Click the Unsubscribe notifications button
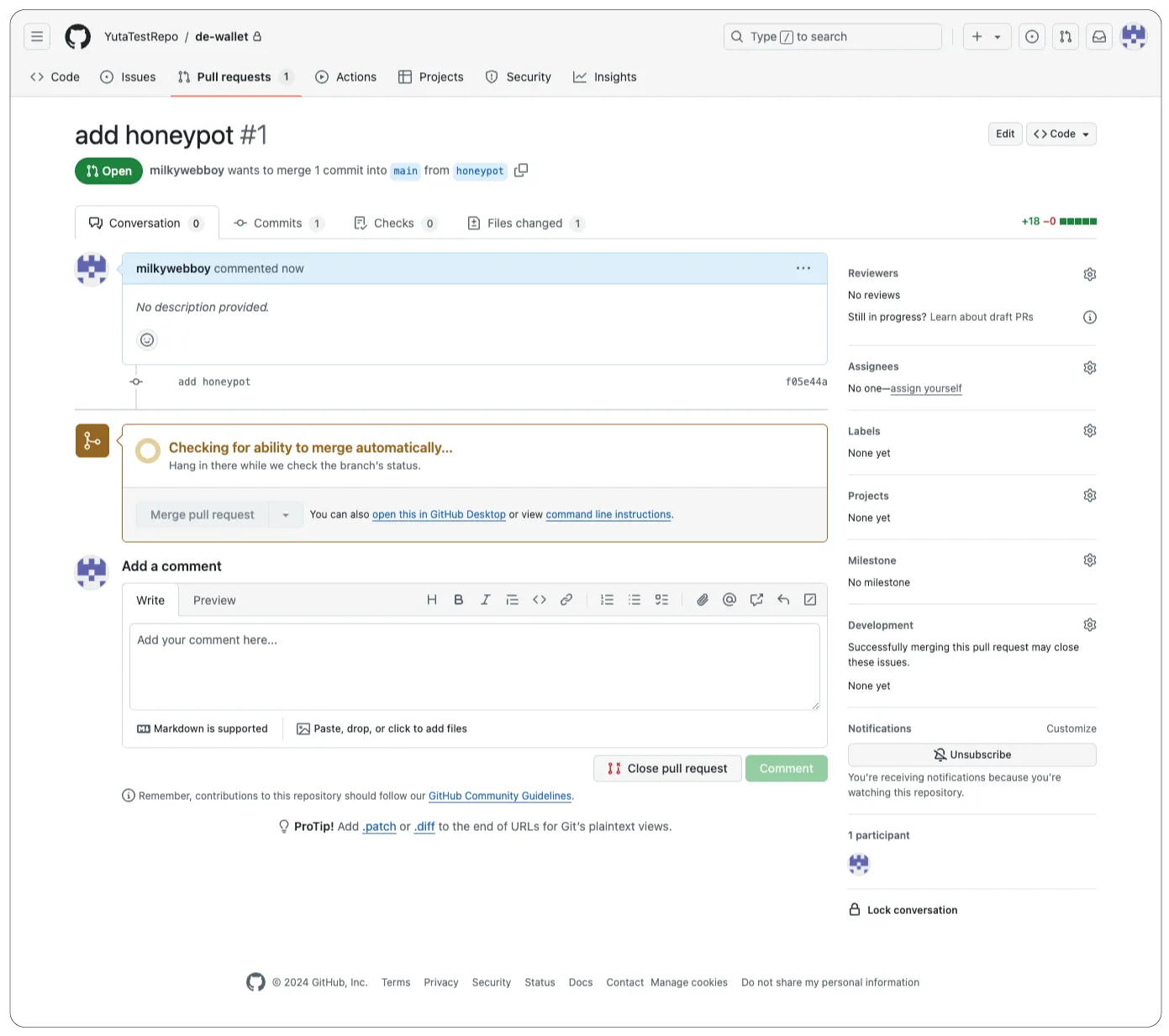Image resolution: width=1169 pixels, height=1036 pixels. coord(972,755)
